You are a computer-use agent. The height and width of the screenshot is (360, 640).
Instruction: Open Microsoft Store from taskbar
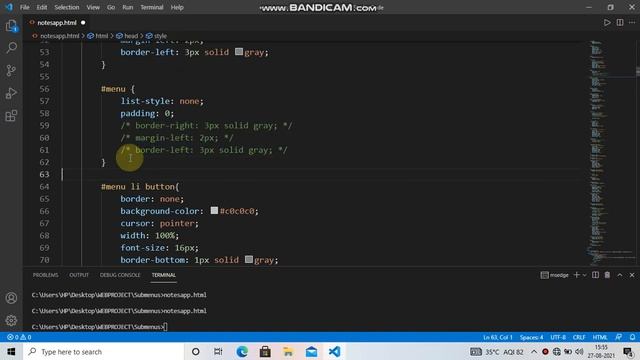click(x=265, y=351)
